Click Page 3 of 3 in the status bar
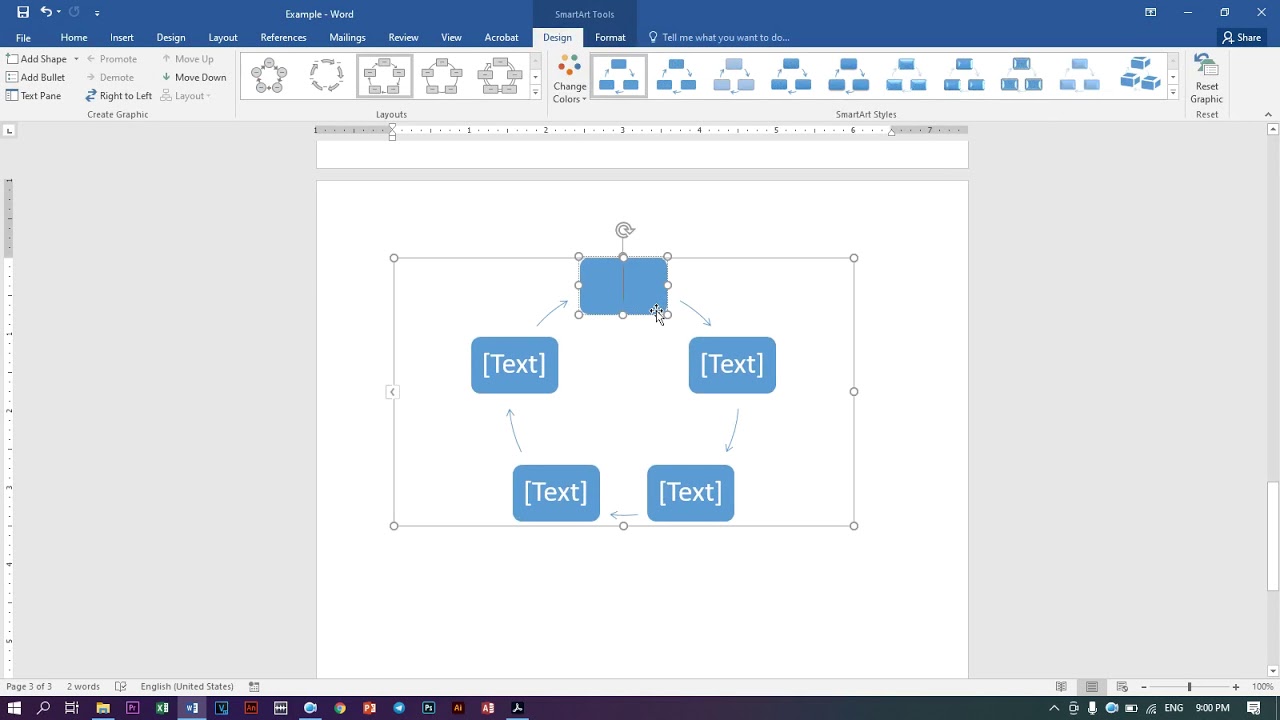 [x=29, y=687]
